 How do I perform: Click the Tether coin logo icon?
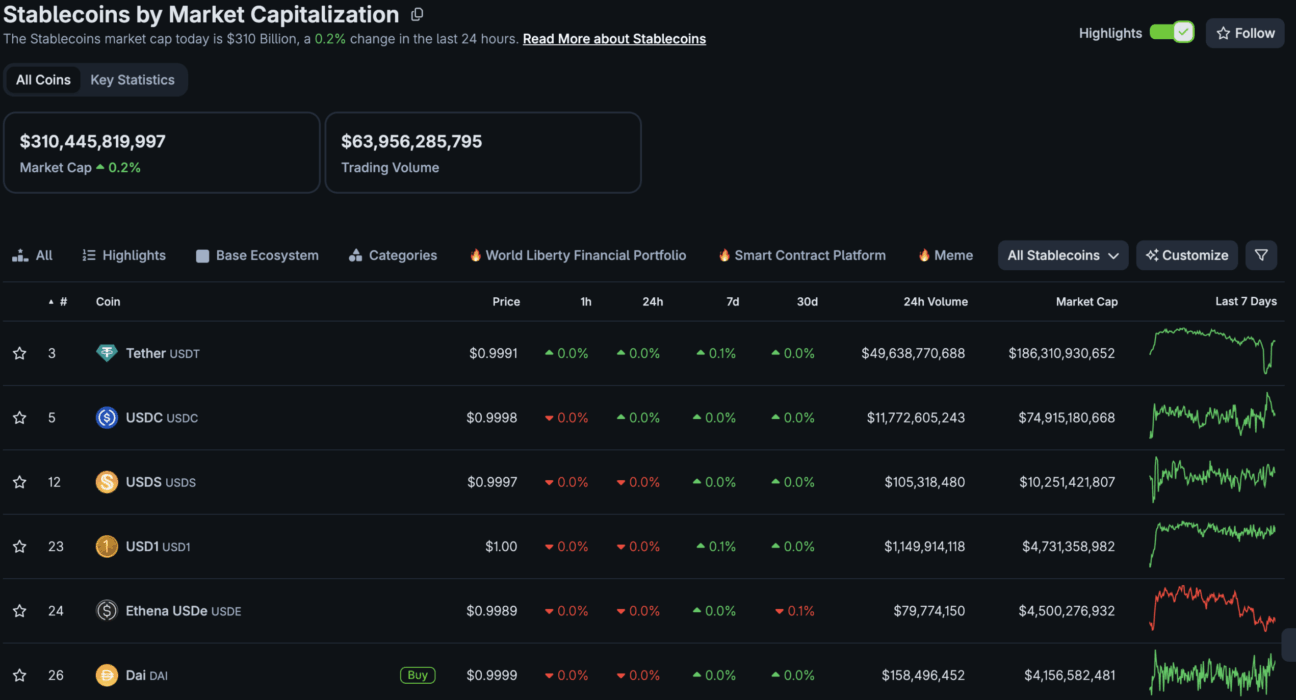tap(107, 353)
